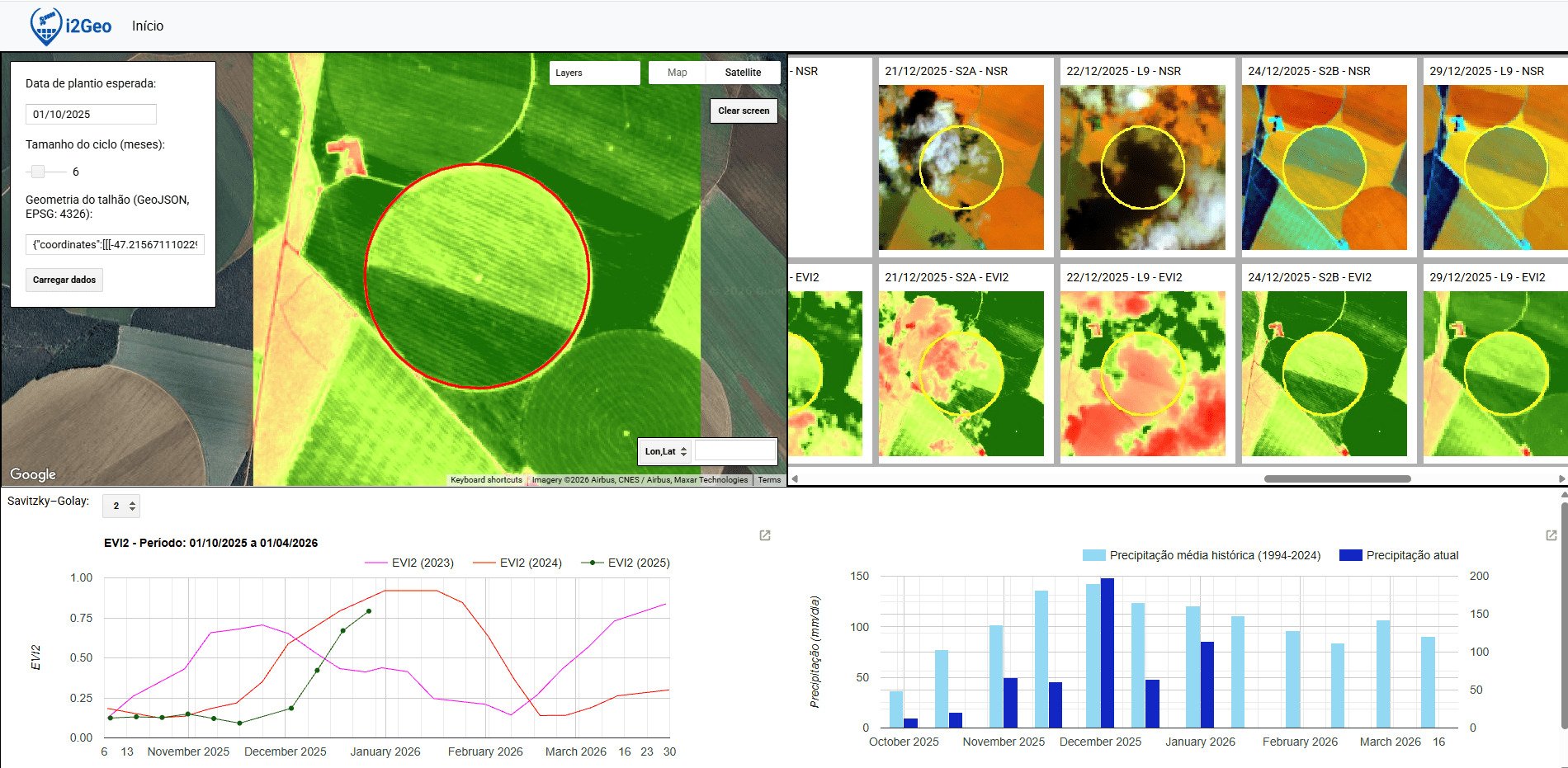Open EVI2 chart in expanded view

[x=765, y=535]
